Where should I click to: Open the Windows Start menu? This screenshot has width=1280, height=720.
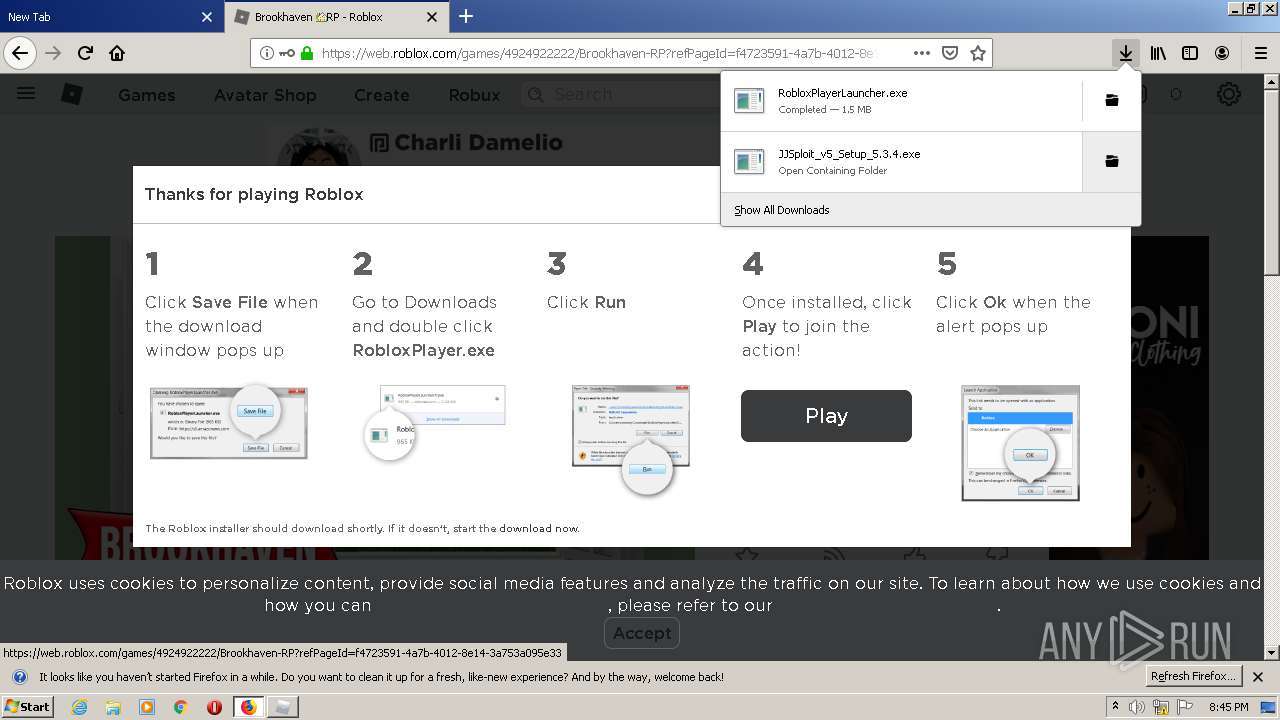(x=27, y=706)
